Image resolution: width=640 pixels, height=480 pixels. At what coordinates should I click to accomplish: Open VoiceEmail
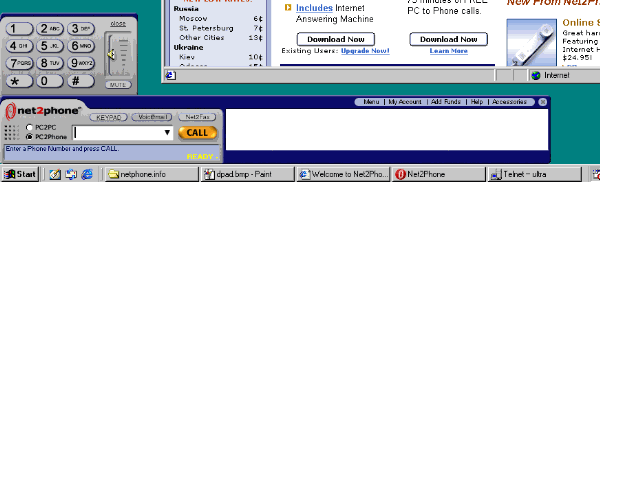pos(152,117)
